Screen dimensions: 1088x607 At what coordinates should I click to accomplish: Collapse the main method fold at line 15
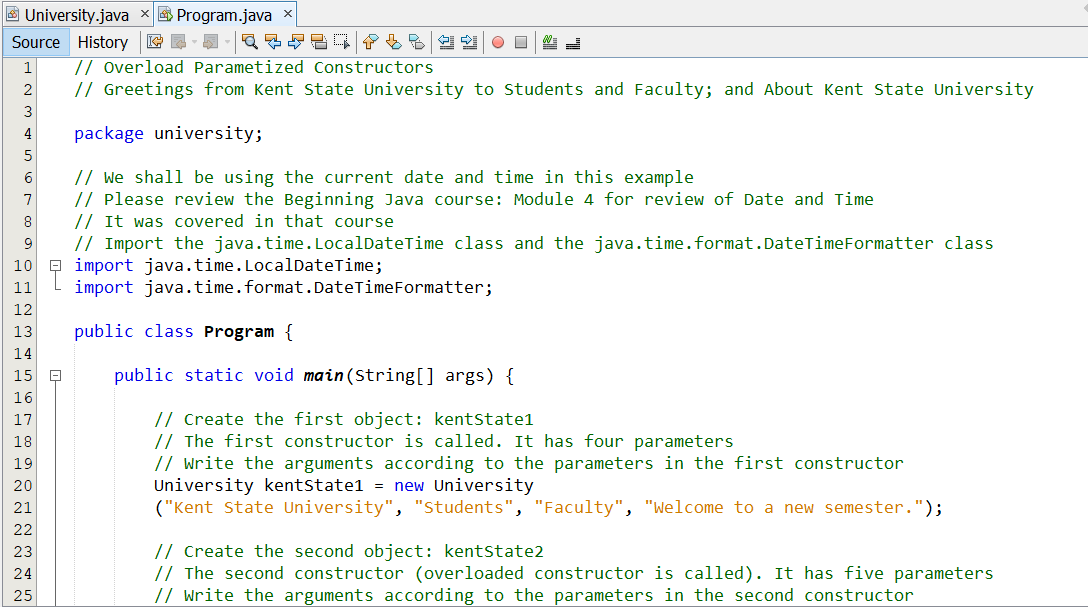pos(56,375)
